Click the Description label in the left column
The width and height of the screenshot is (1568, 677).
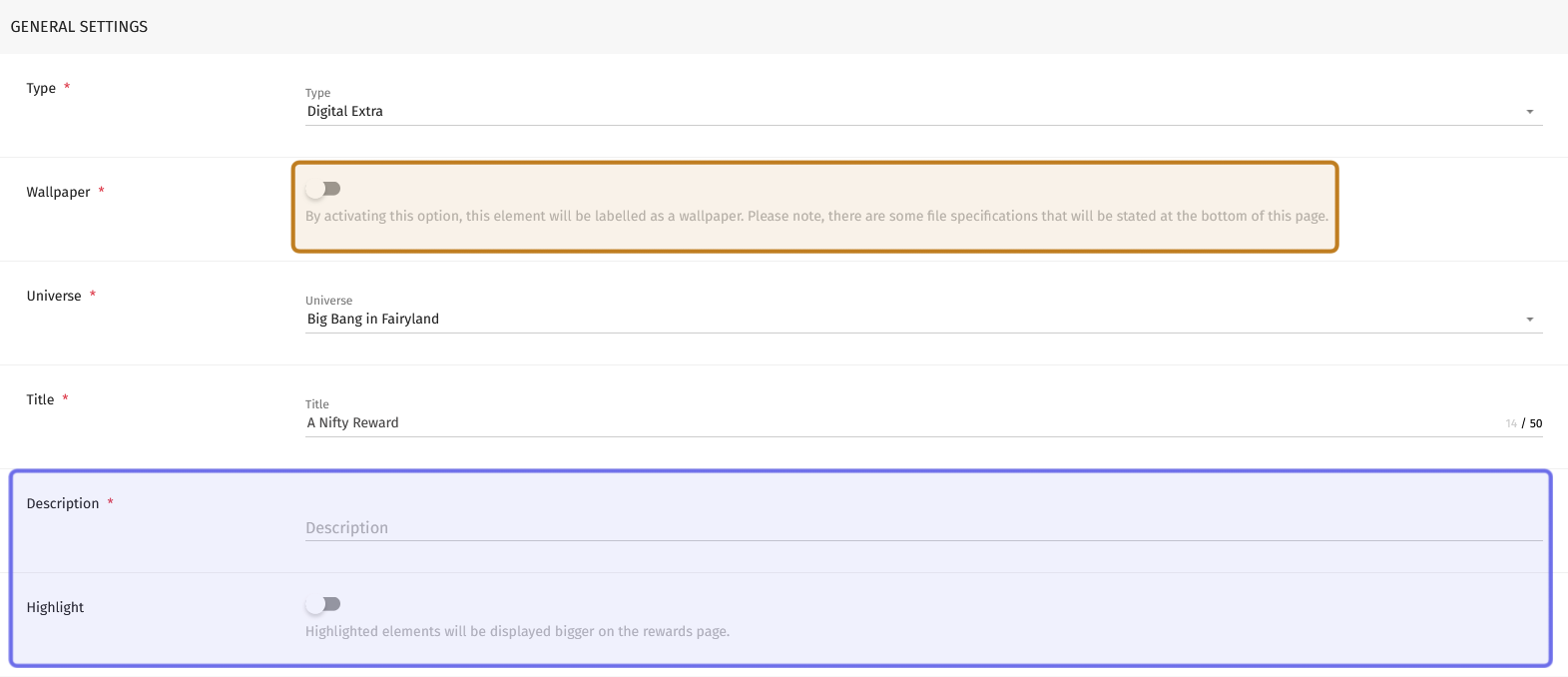pos(63,503)
